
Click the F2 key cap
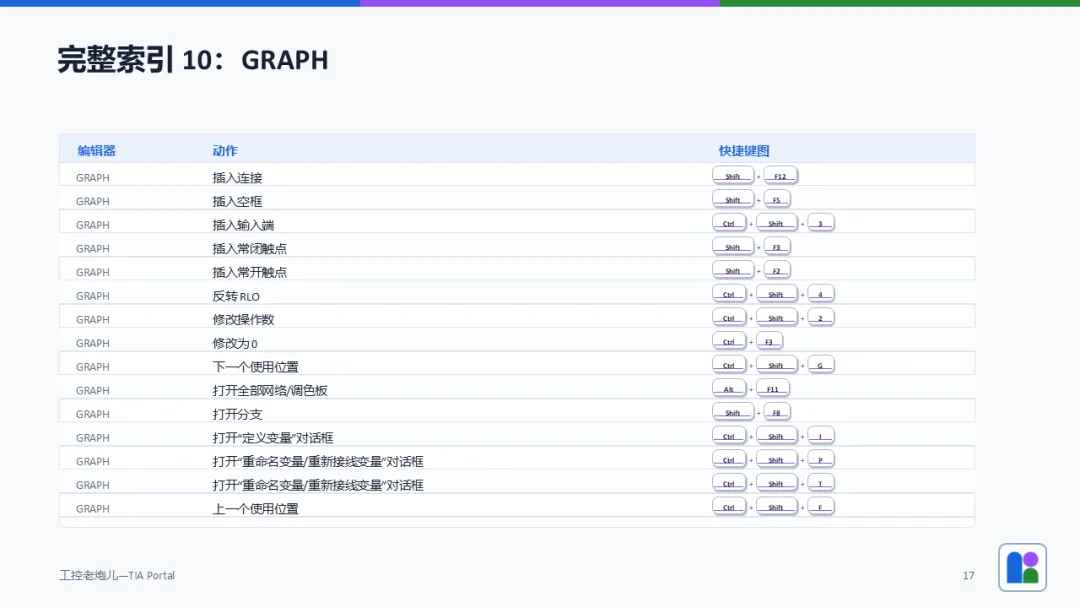point(776,271)
